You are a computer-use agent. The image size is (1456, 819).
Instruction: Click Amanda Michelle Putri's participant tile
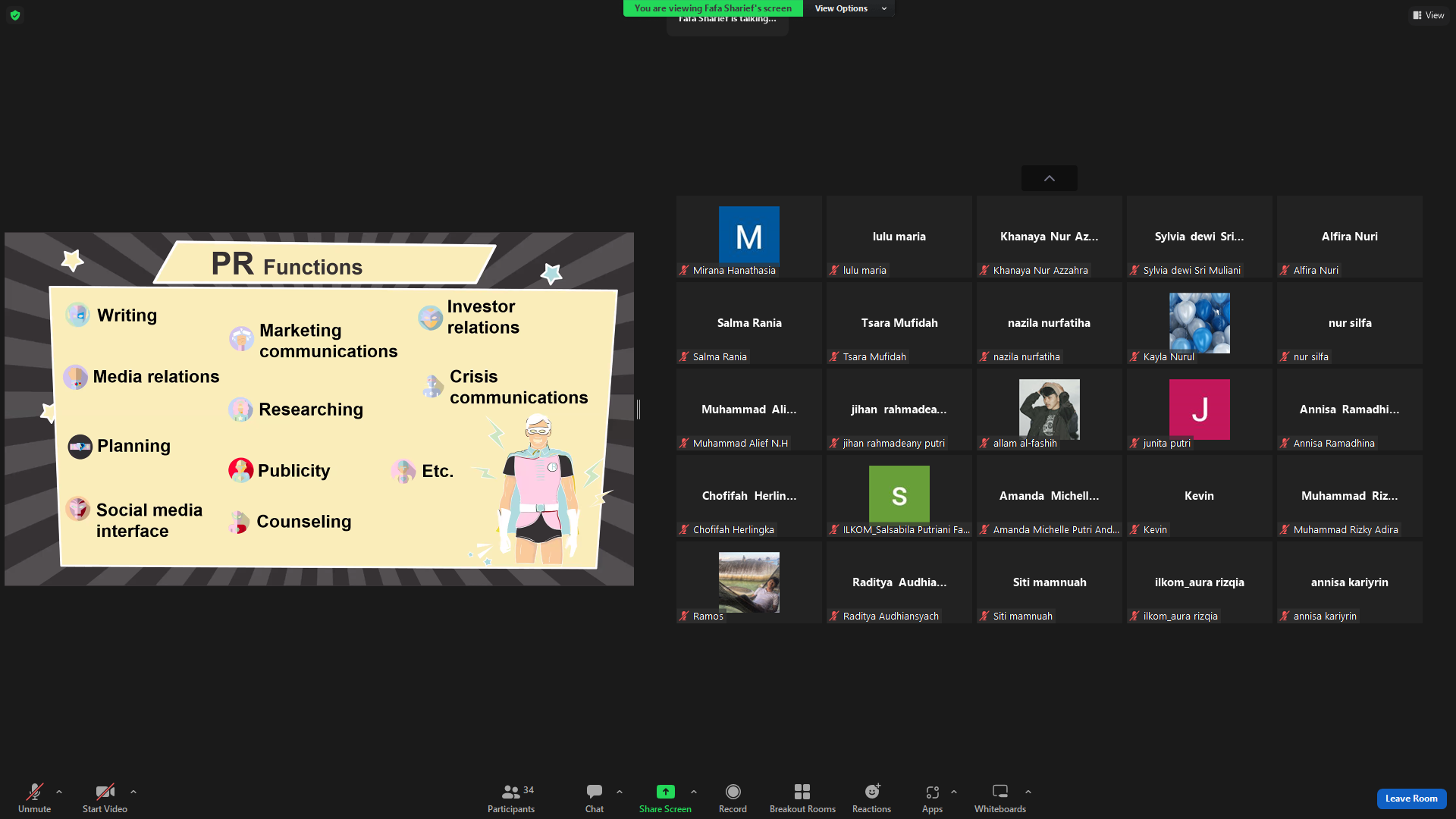coord(1050,496)
